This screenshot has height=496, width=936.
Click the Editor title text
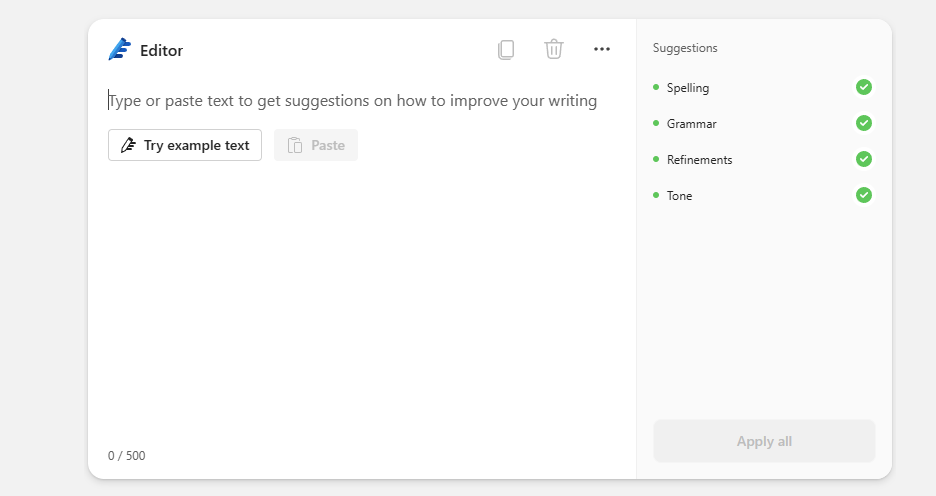tap(161, 51)
